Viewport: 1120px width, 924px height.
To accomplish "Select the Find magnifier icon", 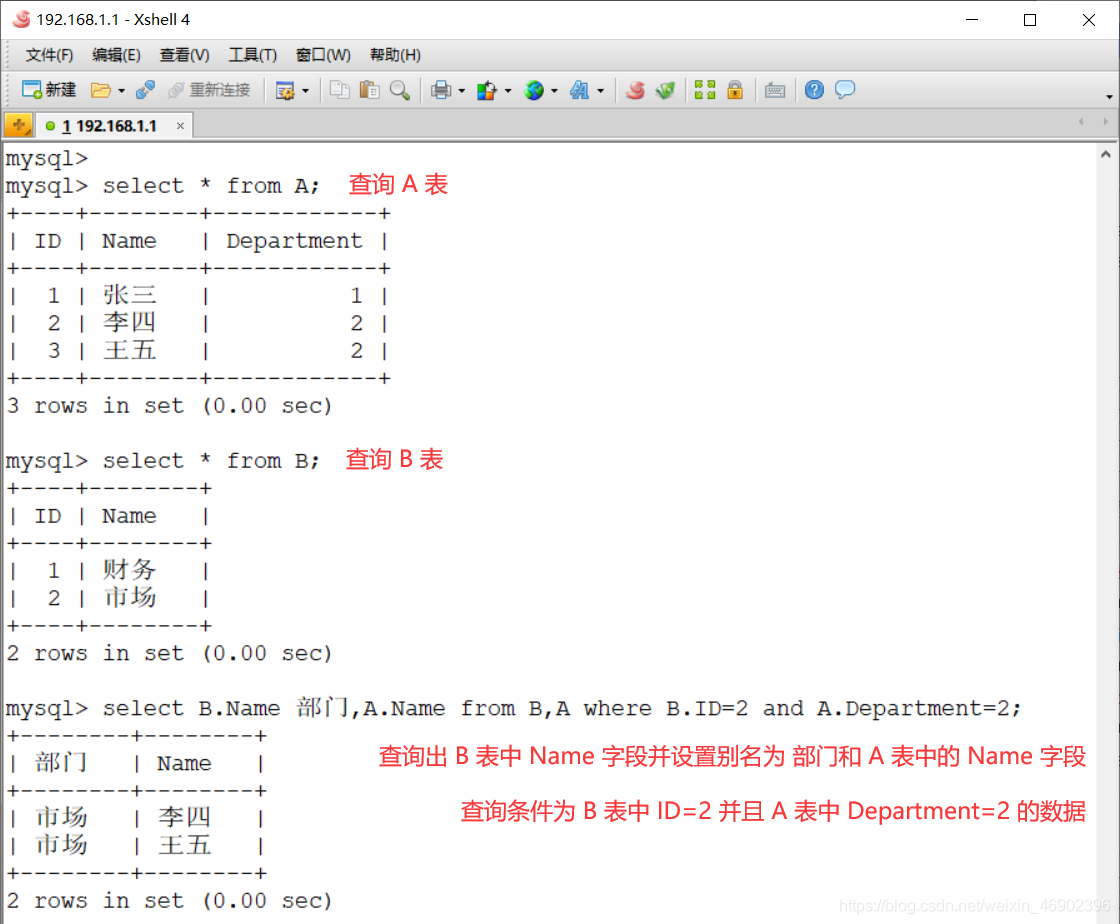I will (399, 90).
